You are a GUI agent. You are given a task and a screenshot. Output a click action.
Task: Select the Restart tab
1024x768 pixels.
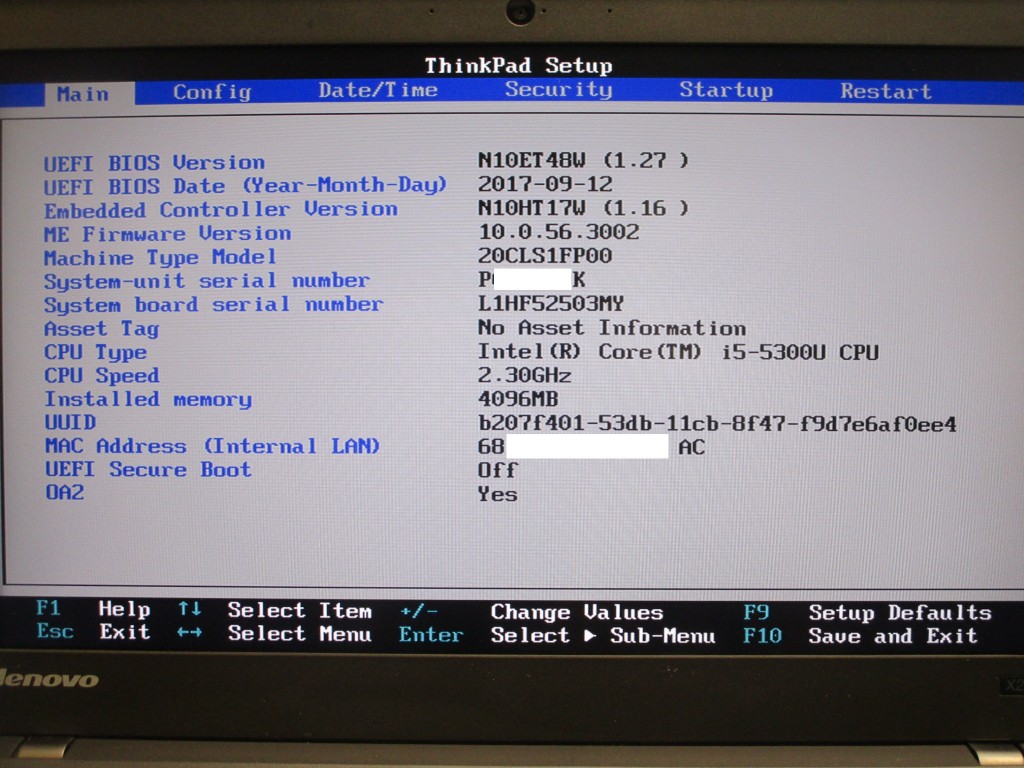point(886,91)
